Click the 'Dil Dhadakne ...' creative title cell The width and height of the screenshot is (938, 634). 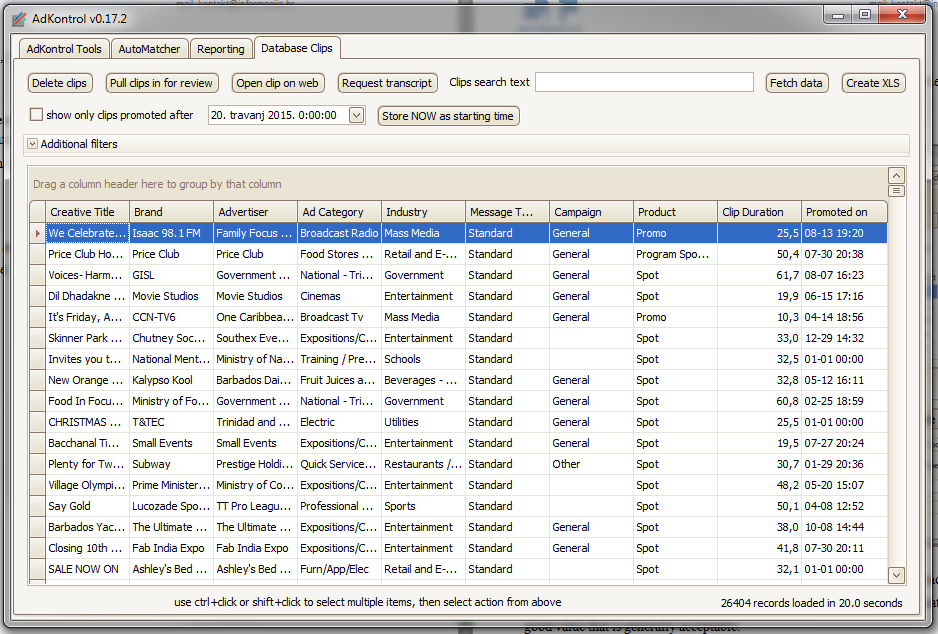pos(87,296)
